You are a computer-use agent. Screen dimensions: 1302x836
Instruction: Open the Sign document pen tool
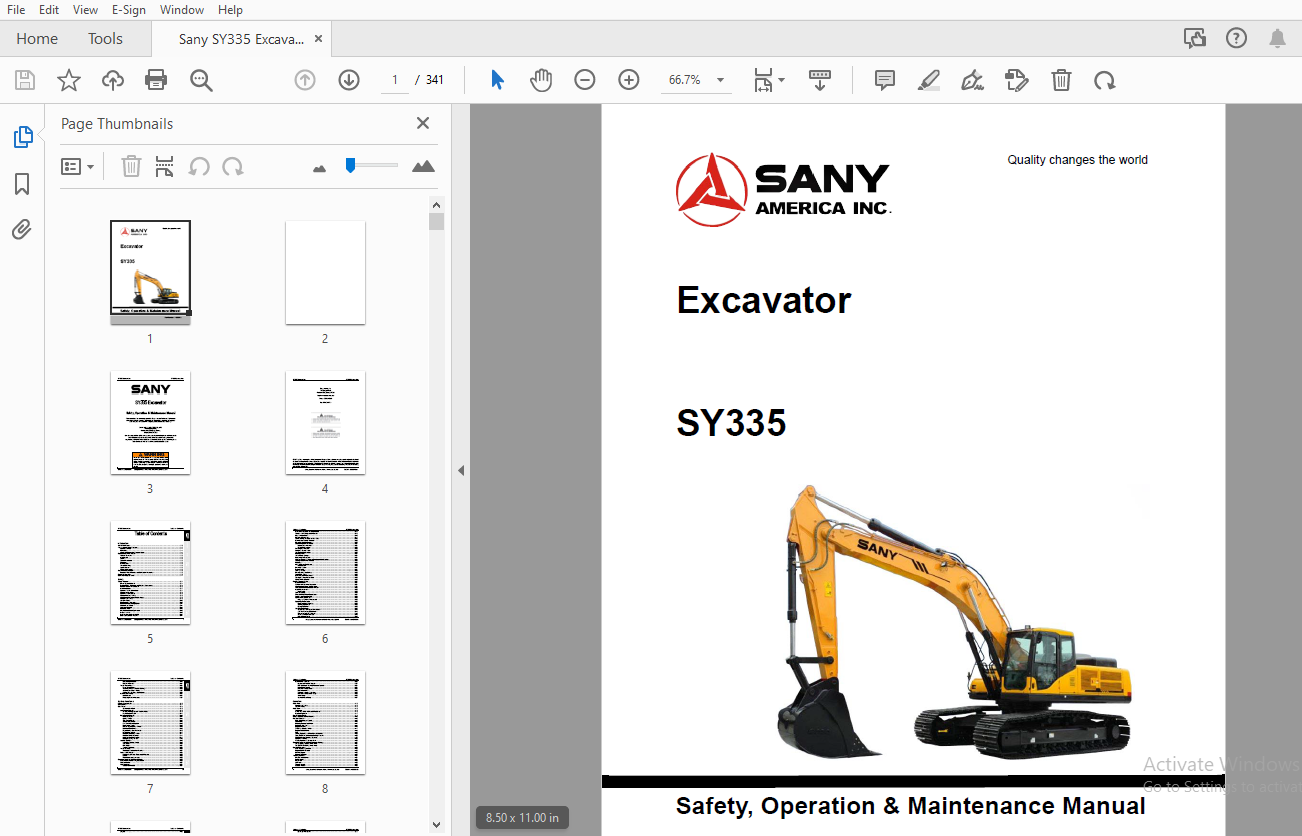972,80
